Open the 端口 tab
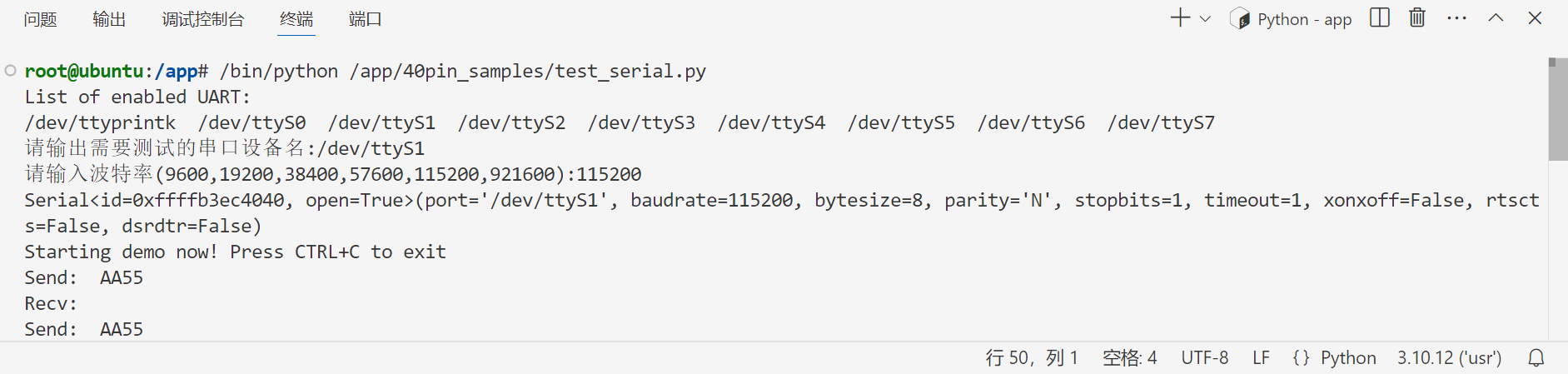 tap(365, 19)
